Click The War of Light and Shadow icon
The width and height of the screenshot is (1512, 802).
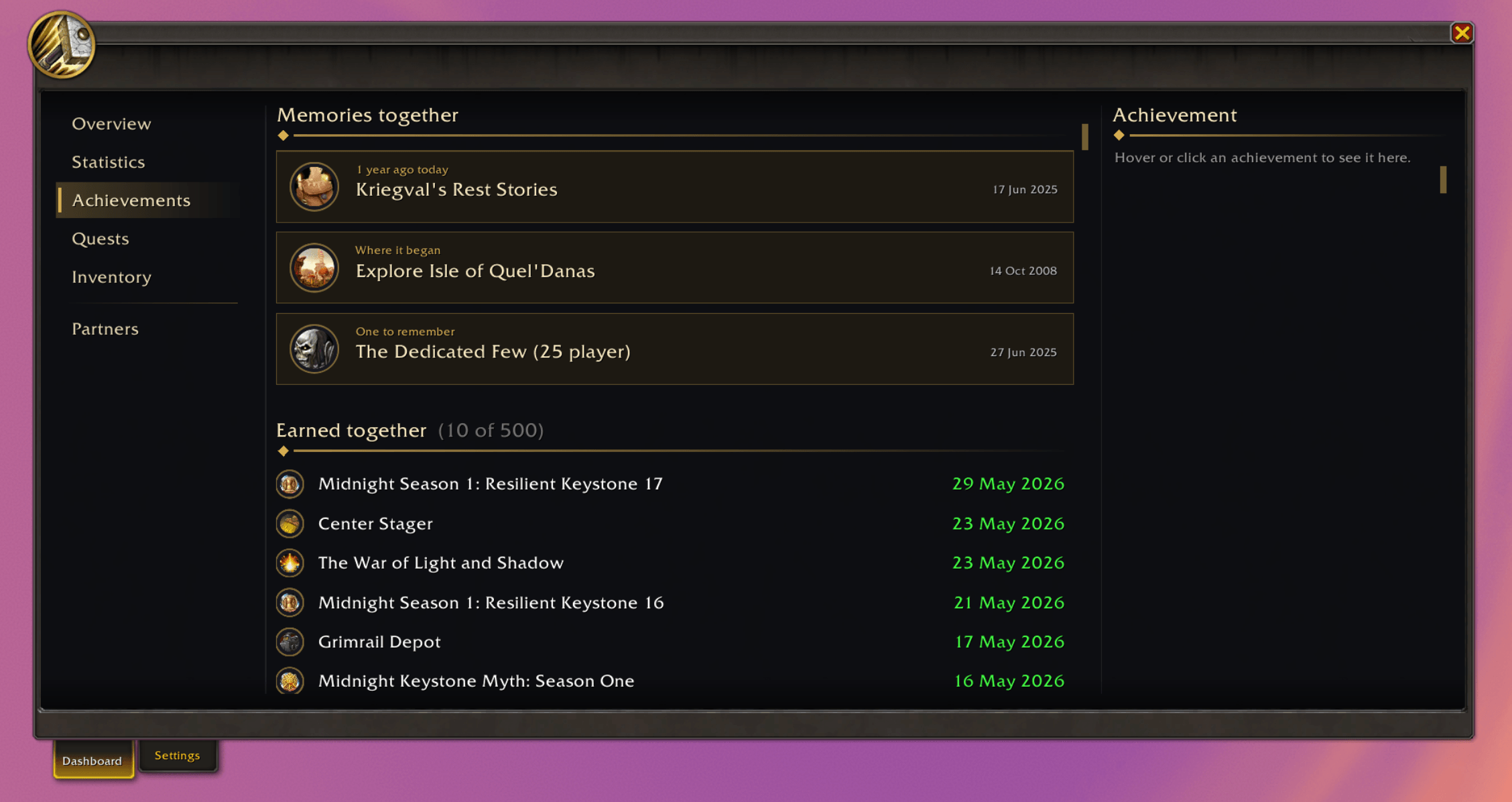click(x=290, y=563)
